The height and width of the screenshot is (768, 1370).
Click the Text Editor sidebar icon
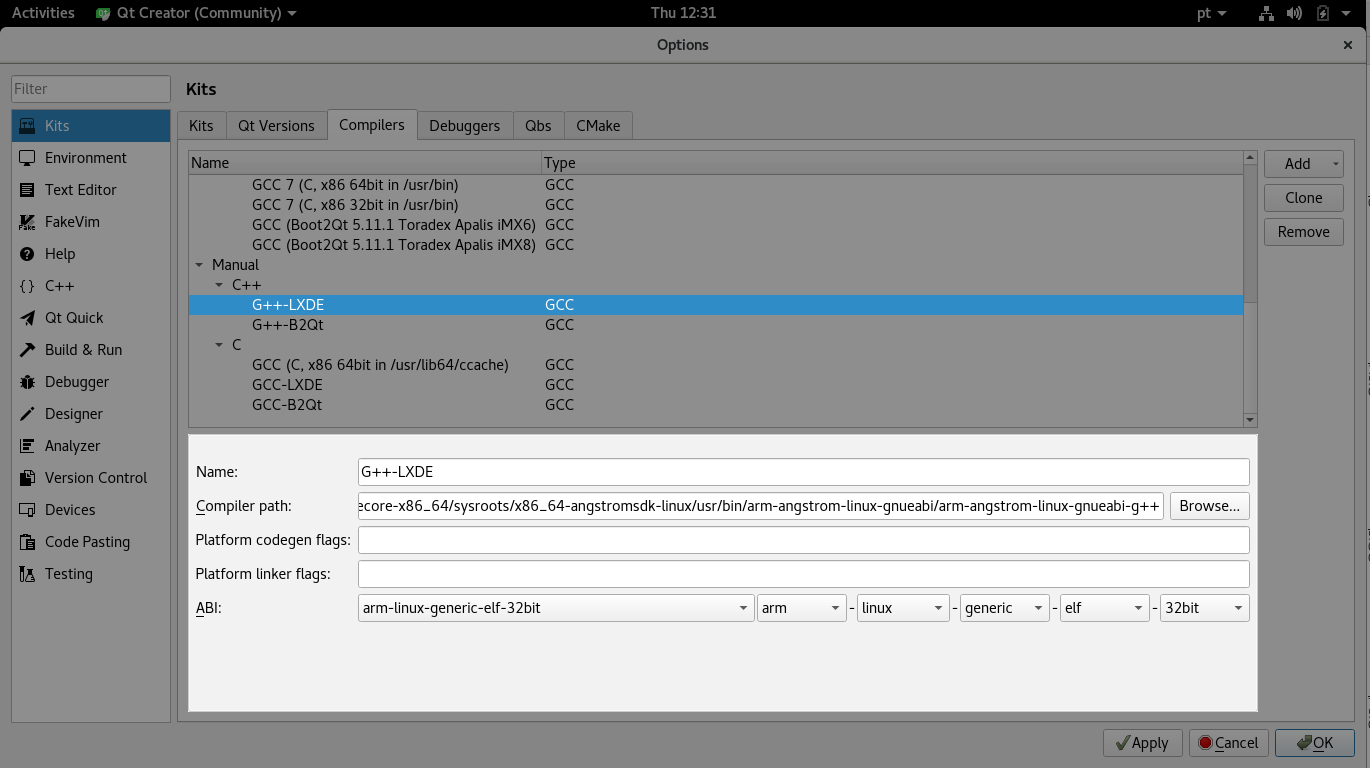point(27,190)
